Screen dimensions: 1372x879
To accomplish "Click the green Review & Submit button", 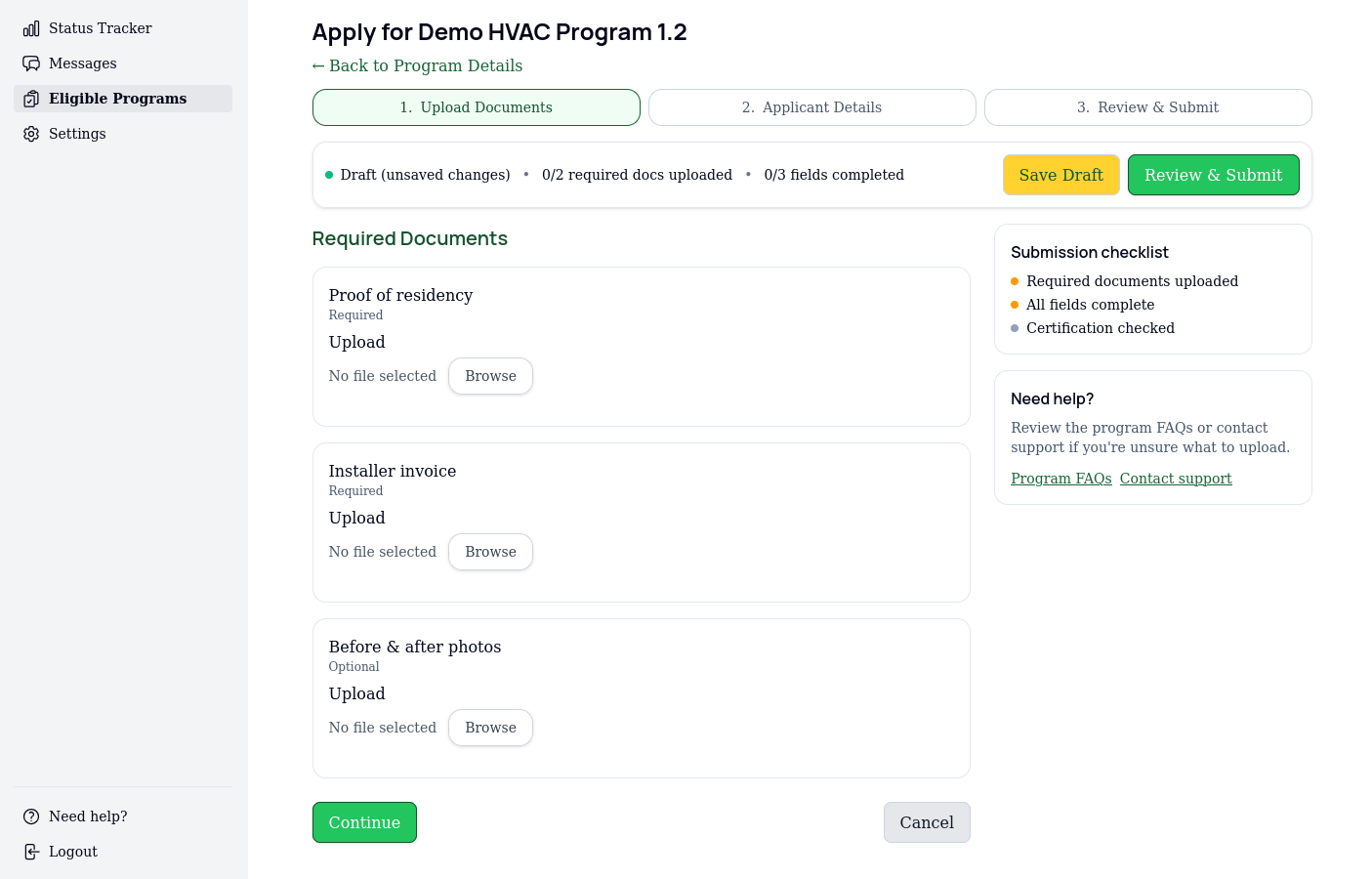I will coord(1213,175).
